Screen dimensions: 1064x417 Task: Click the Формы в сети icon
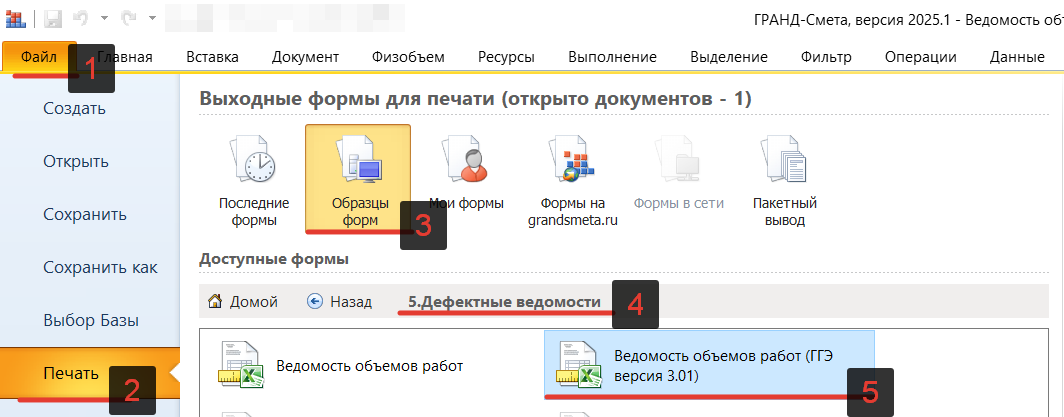[x=679, y=170]
